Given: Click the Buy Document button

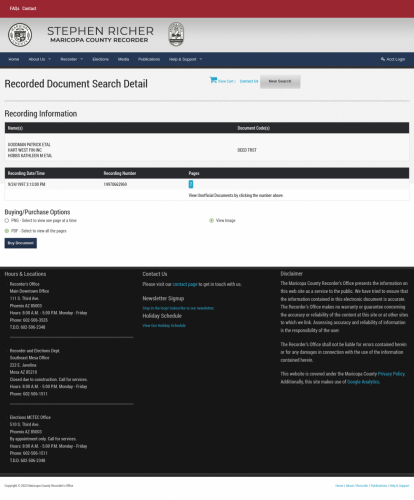Looking at the screenshot, I should click(21, 243).
